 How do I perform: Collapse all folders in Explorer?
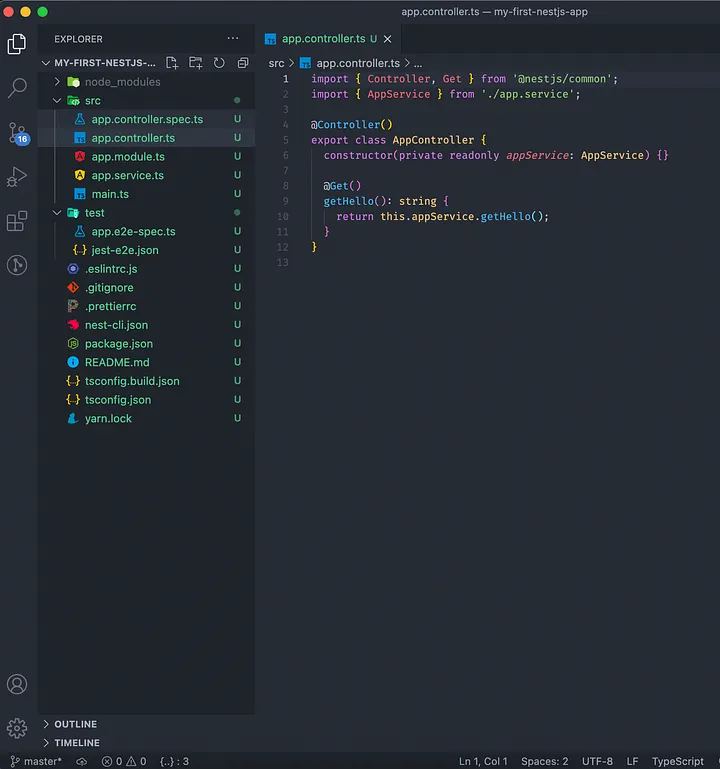pos(242,63)
